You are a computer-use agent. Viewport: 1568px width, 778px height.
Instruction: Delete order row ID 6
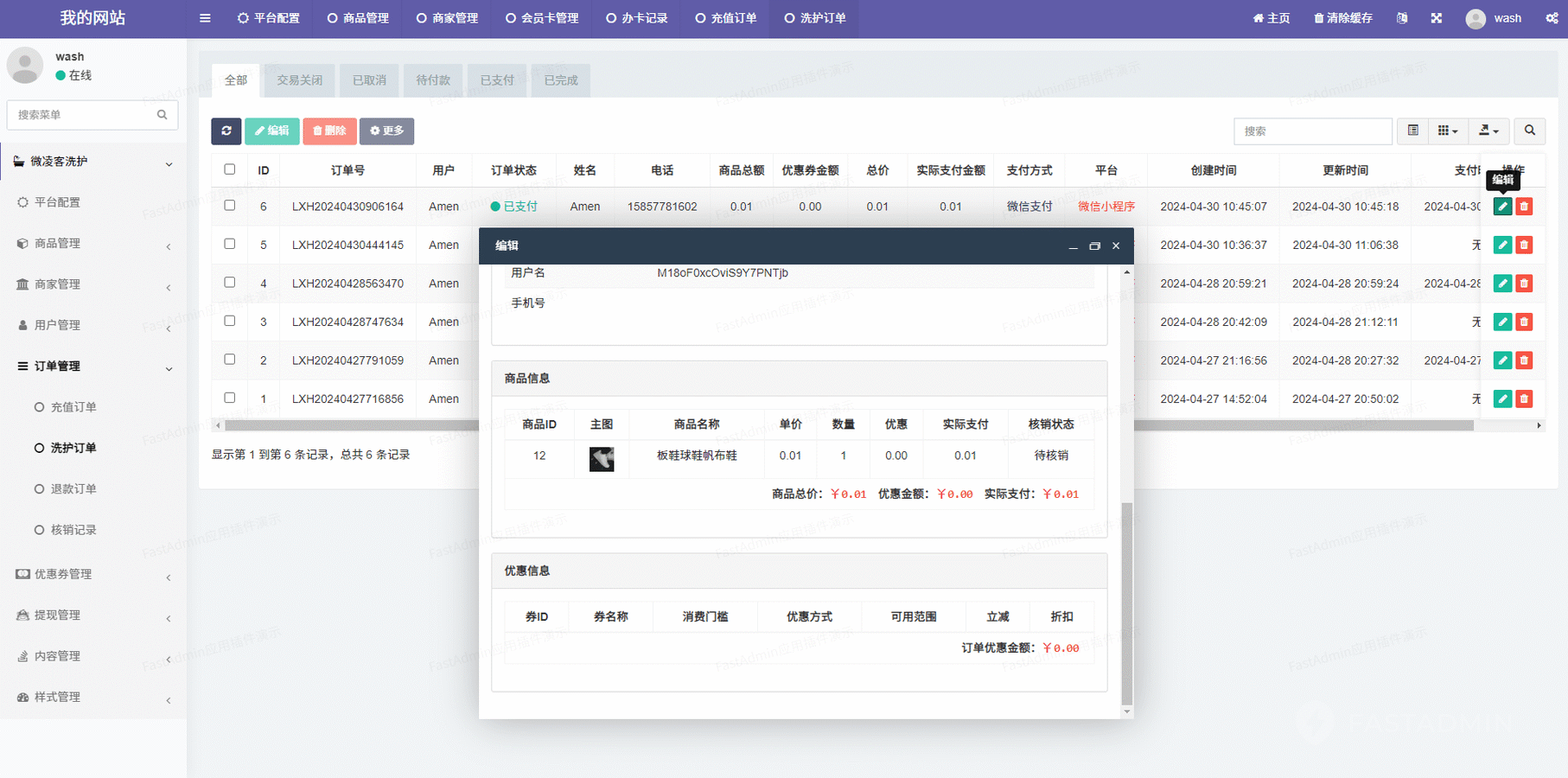click(x=1524, y=207)
